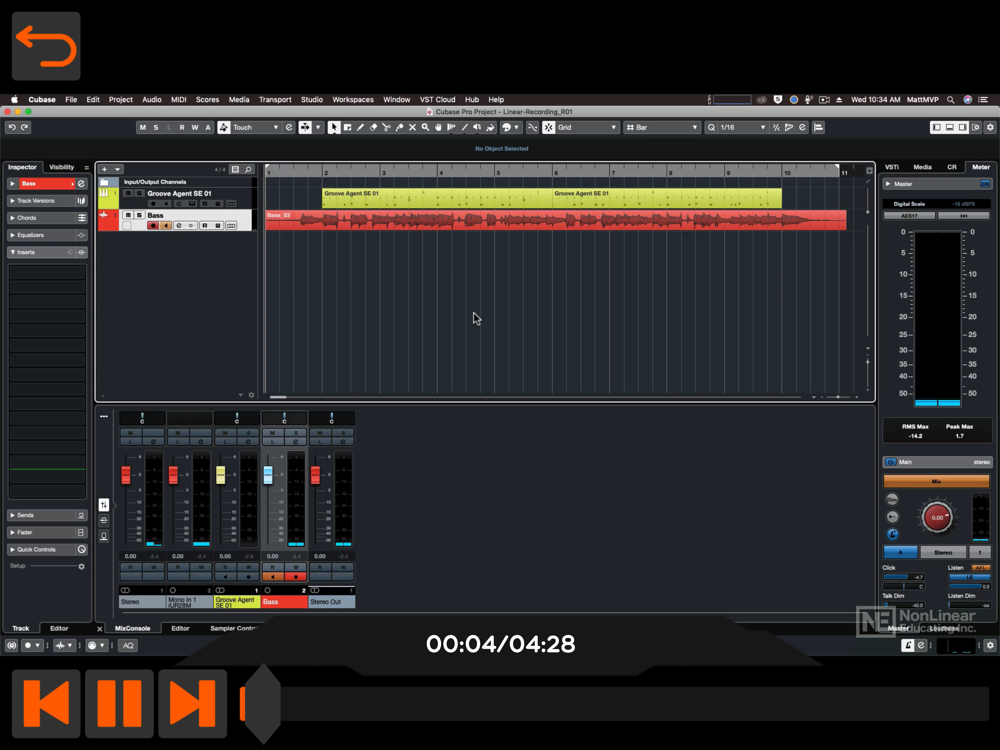Switch to the Visibility tab

pos(62,167)
